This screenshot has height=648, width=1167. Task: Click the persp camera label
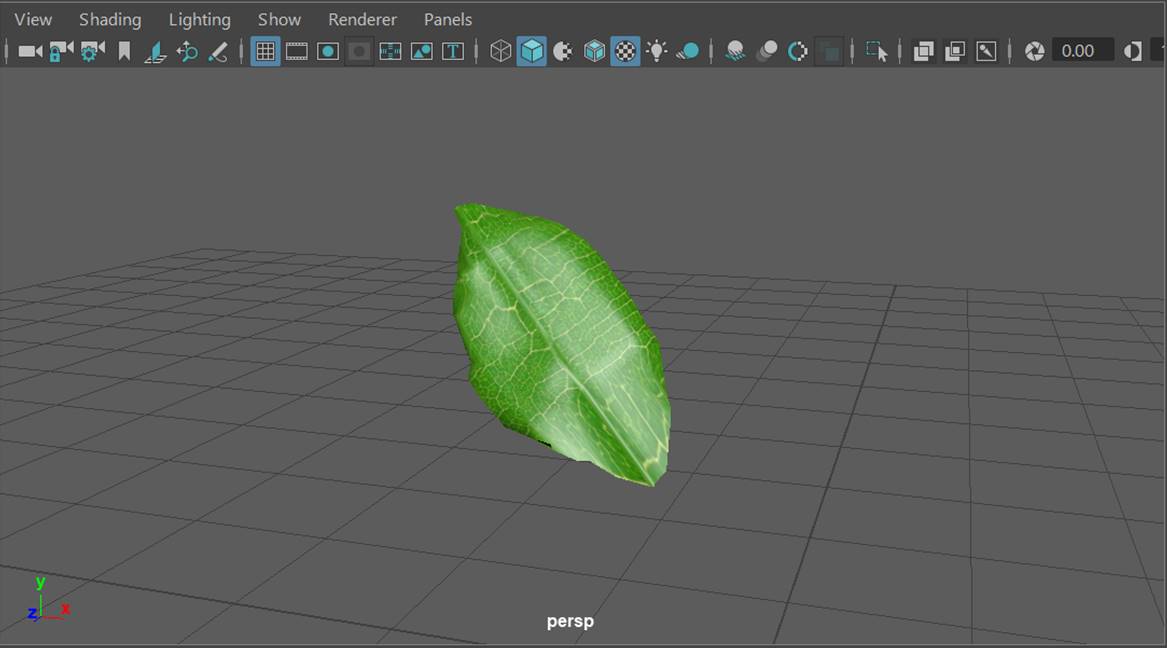click(570, 620)
